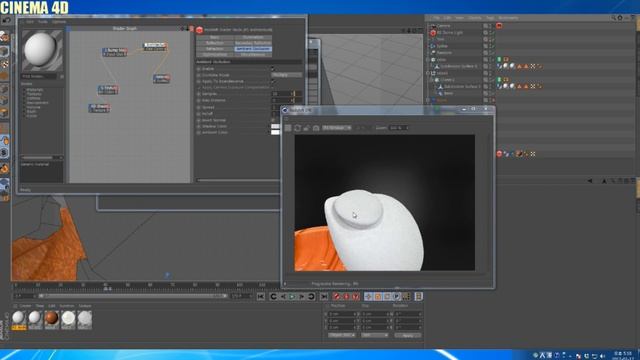640x360 pixels.
Task: Click the Find Nodes search field
Action: [40, 76]
